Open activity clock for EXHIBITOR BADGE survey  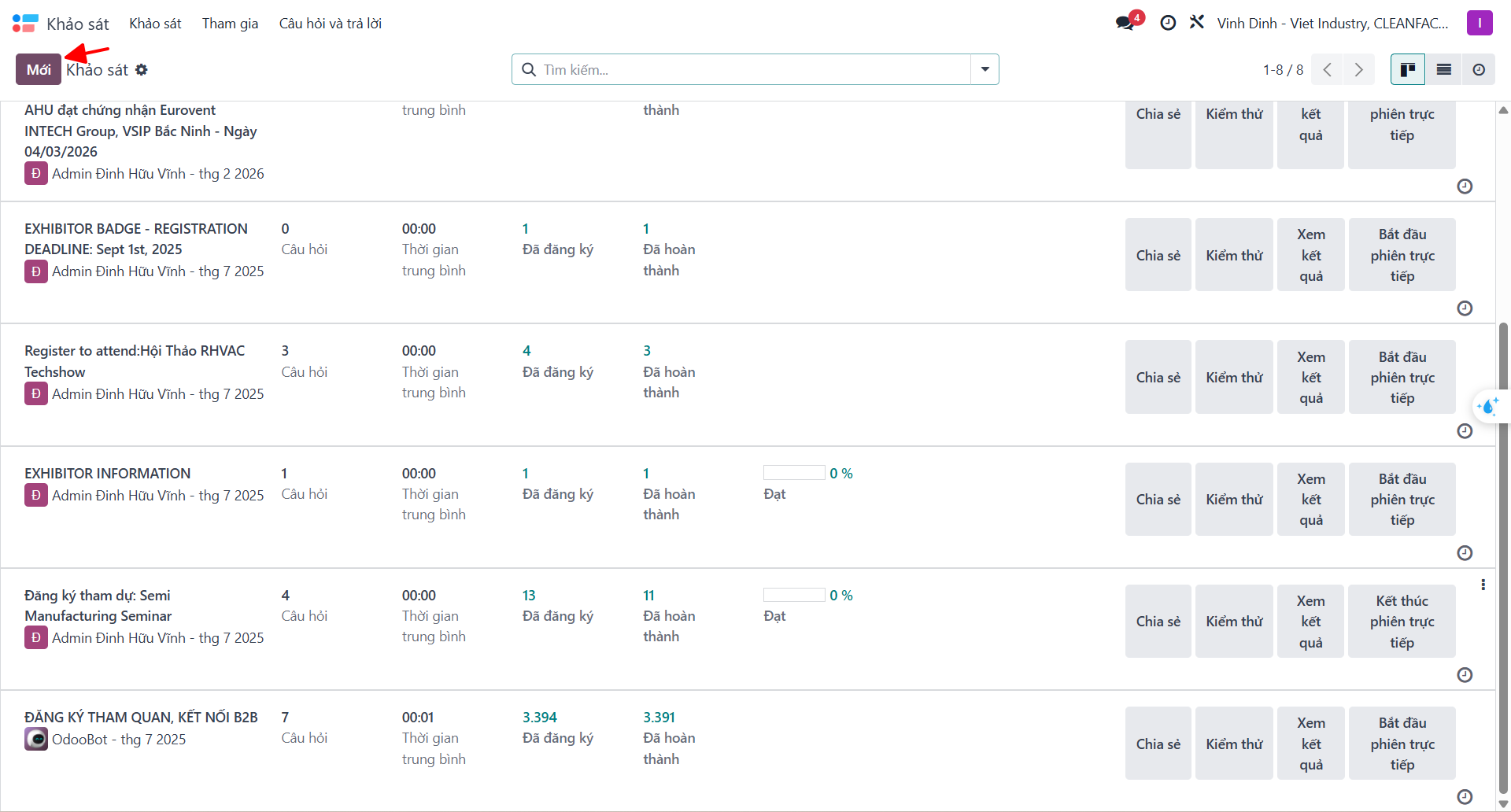tap(1465, 308)
